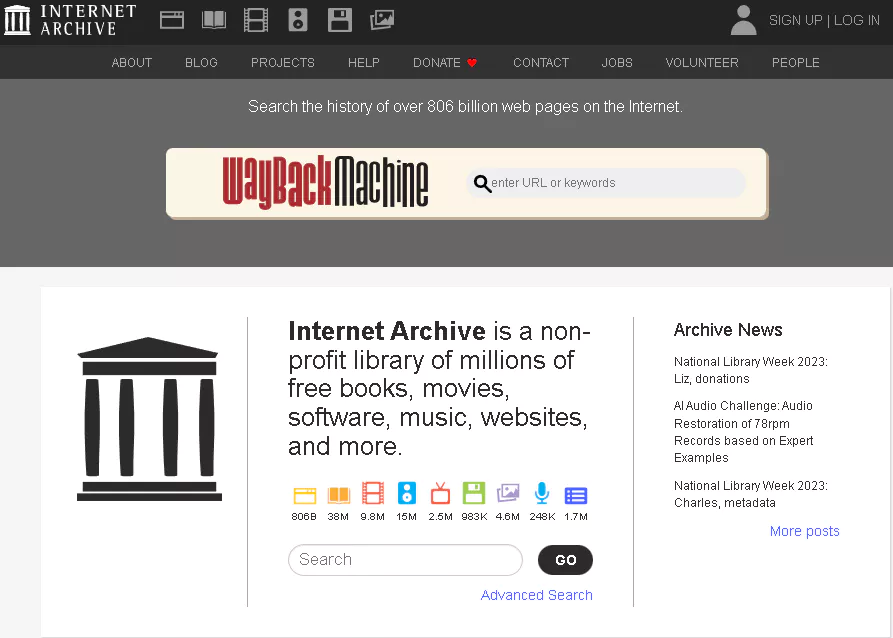
Task: Open the Advanced Search link
Action: (536, 595)
